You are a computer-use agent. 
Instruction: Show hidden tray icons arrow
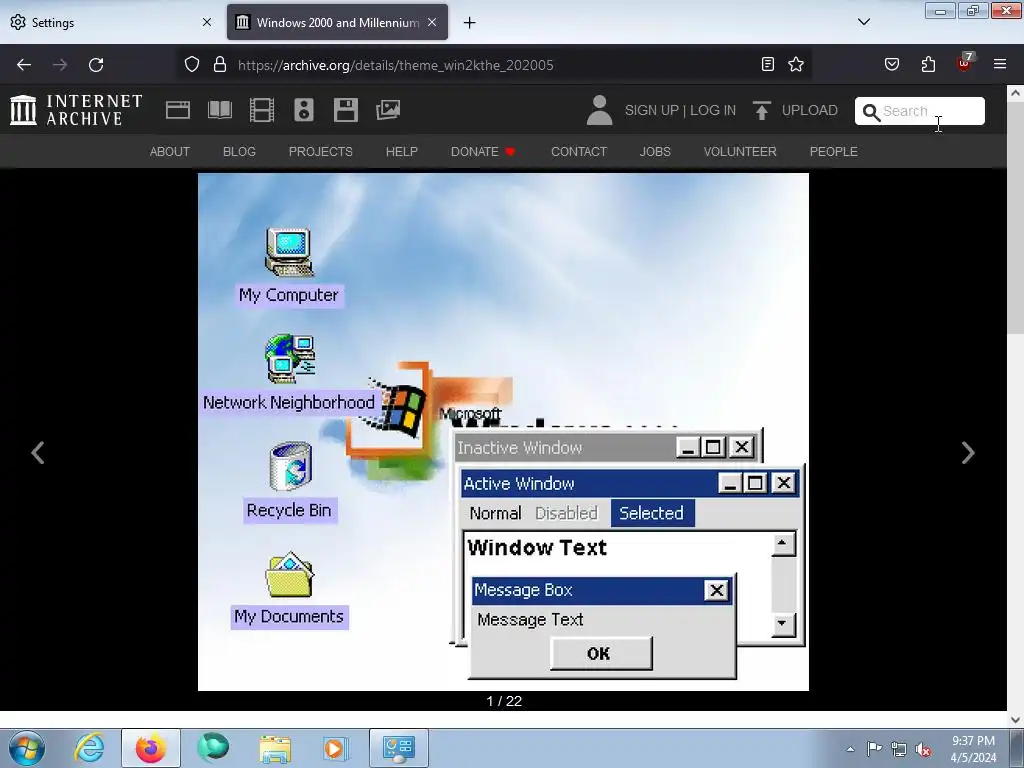tap(850, 749)
